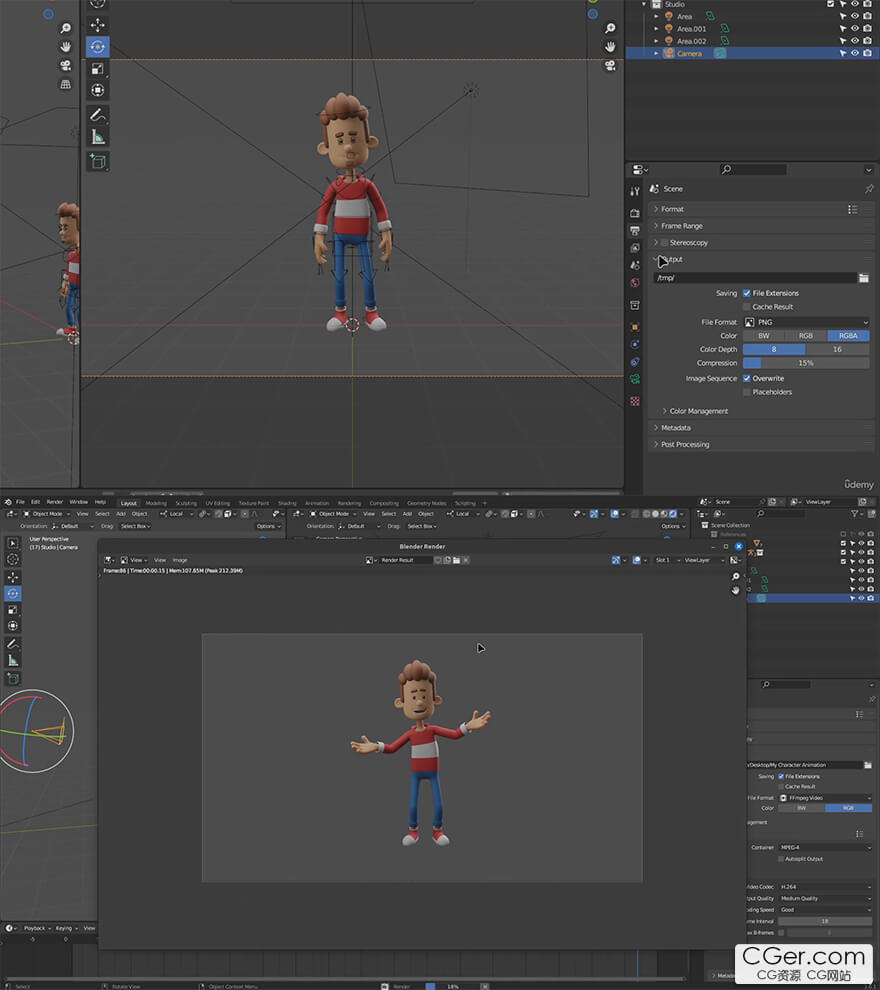Open the Tool properties tab with wrench icon
Viewport: 880px width, 990px height.
[634, 191]
